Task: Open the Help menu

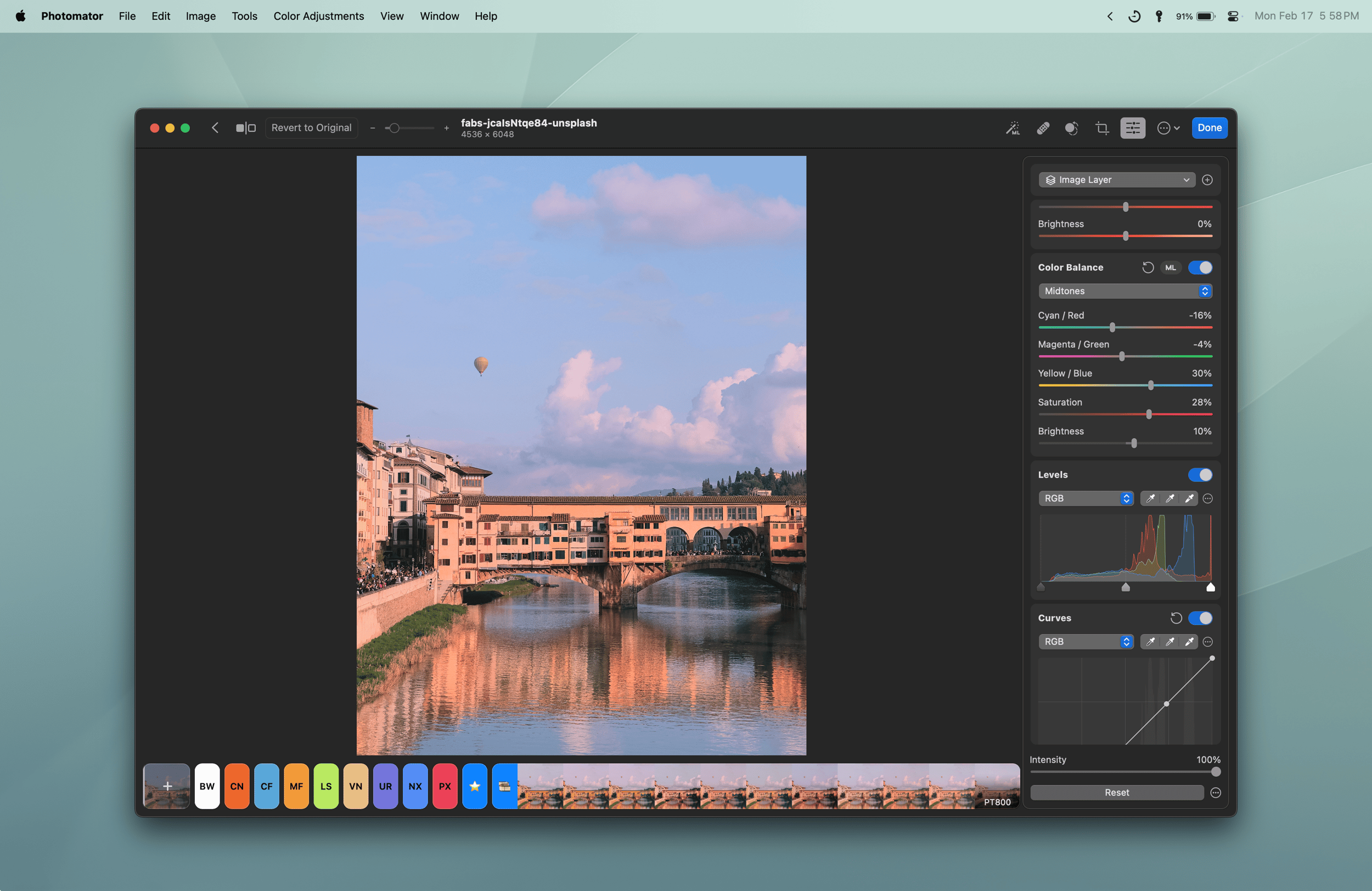Action: click(486, 16)
